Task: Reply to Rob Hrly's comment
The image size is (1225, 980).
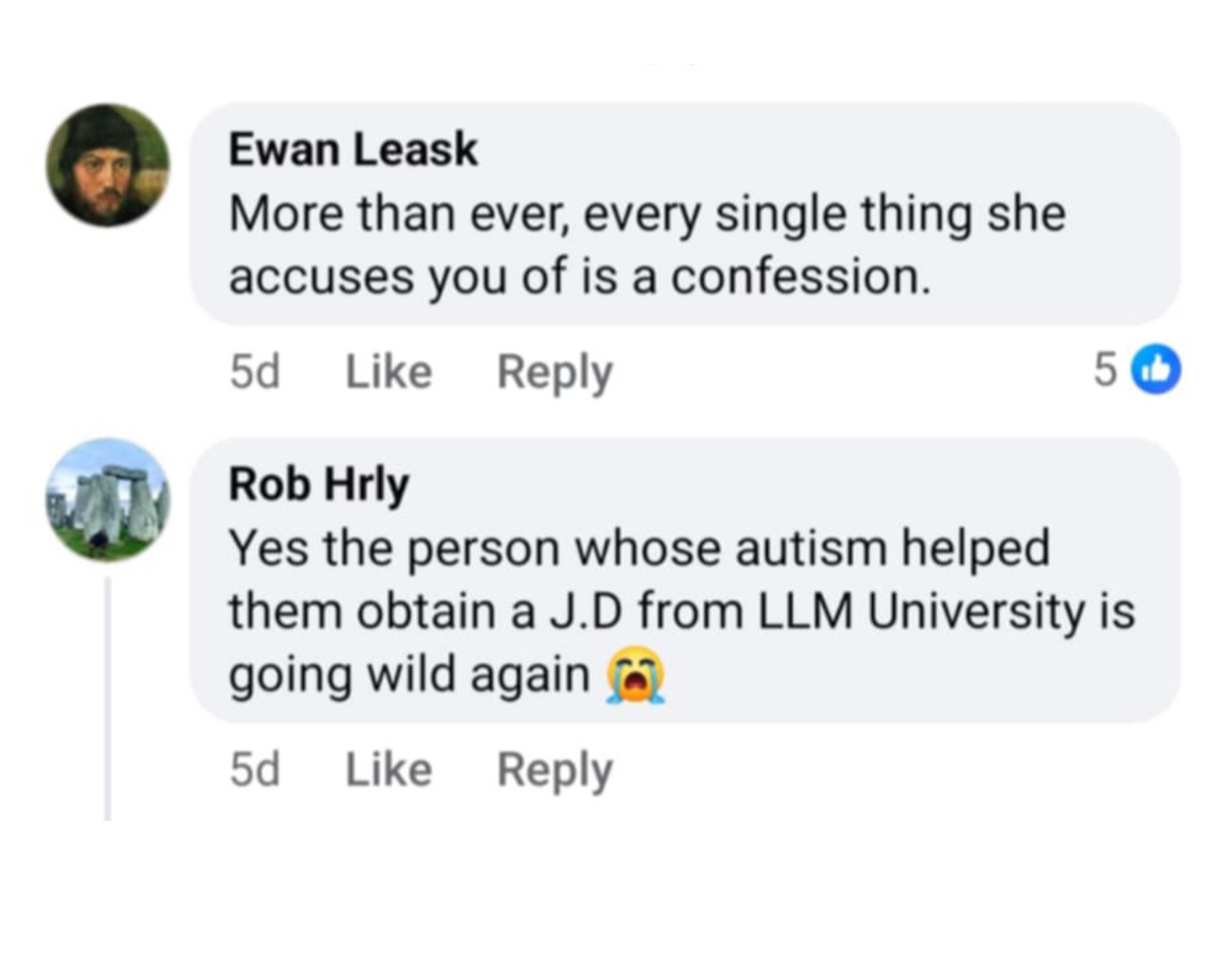Action: 555,770
